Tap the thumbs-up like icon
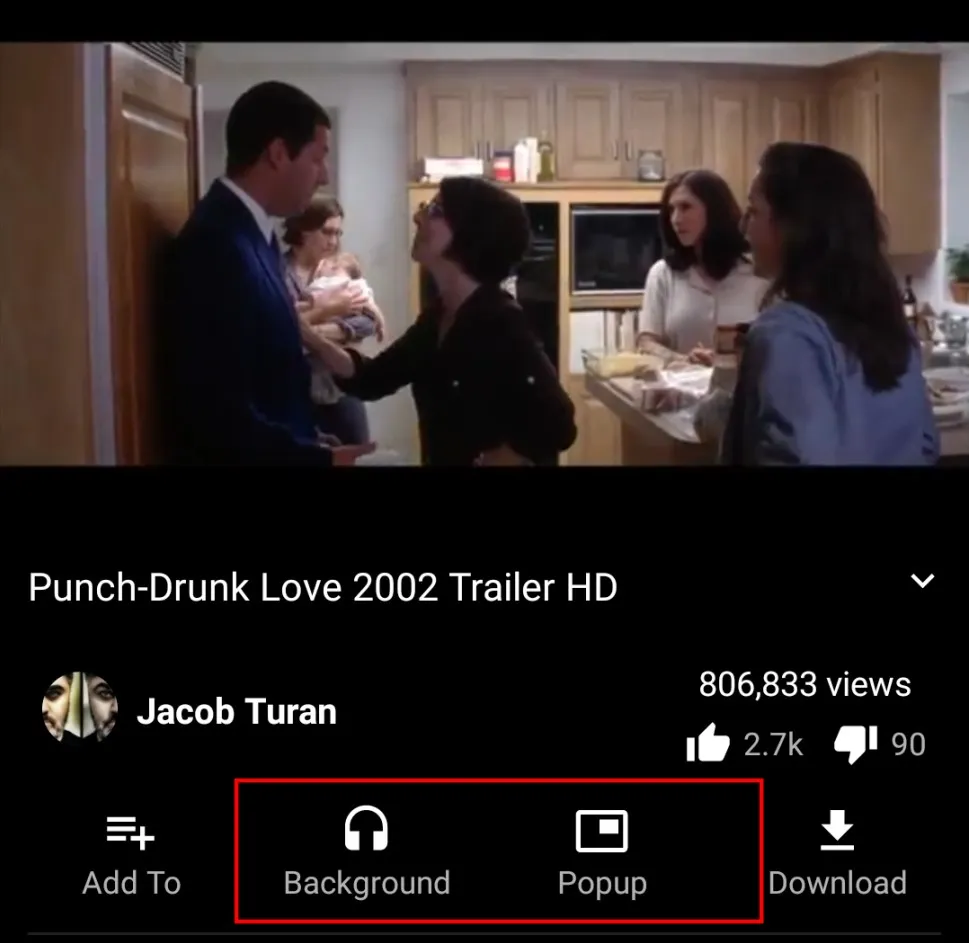 [x=708, y=743]
